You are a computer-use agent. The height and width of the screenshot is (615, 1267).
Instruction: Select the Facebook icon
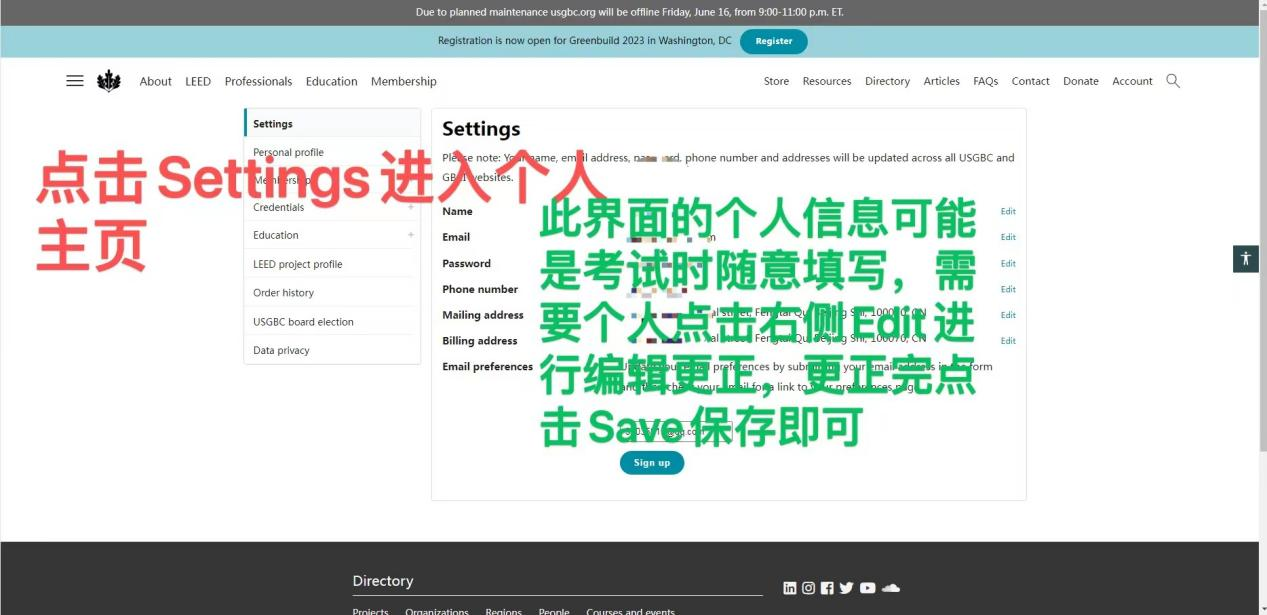click(827, 588)
